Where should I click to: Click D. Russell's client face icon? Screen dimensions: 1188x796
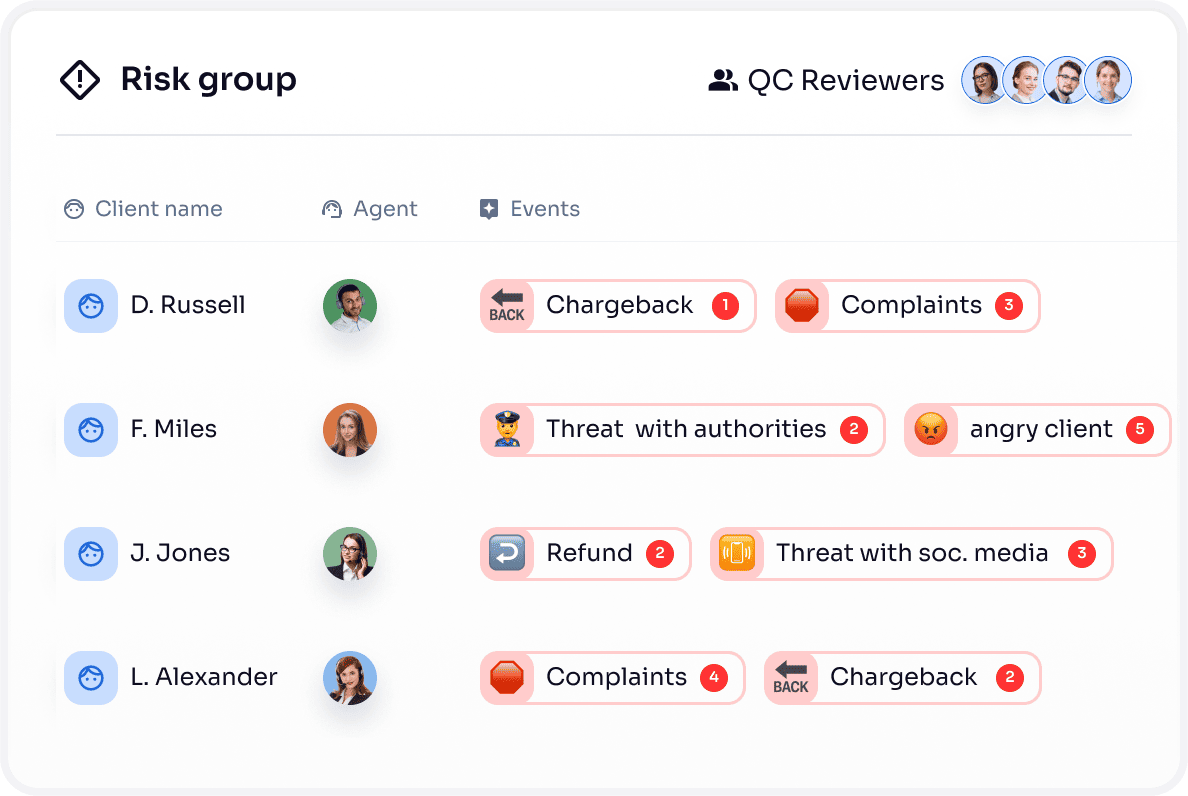point(91,305)
